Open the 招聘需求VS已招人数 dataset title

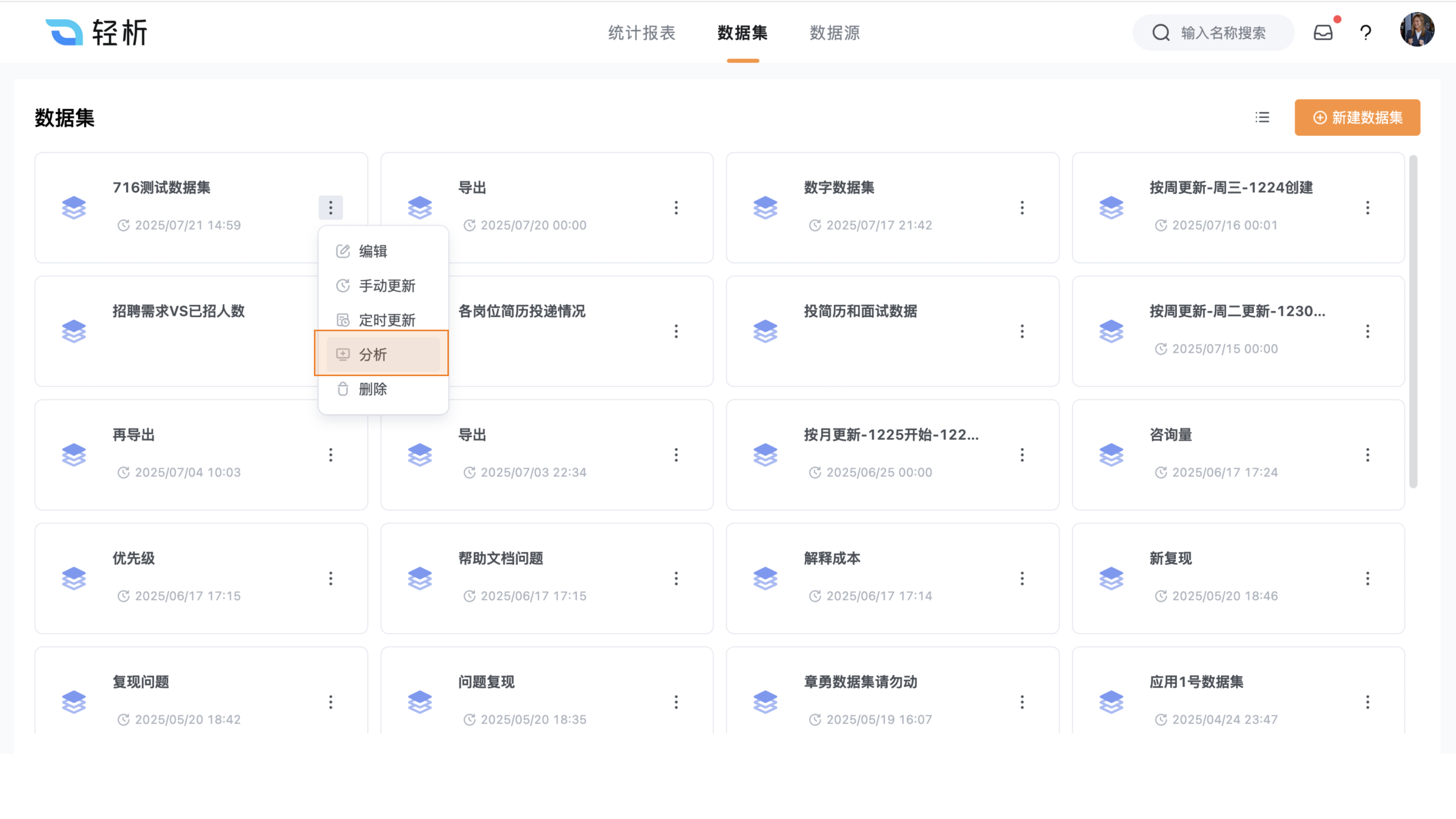pos(179,311)
